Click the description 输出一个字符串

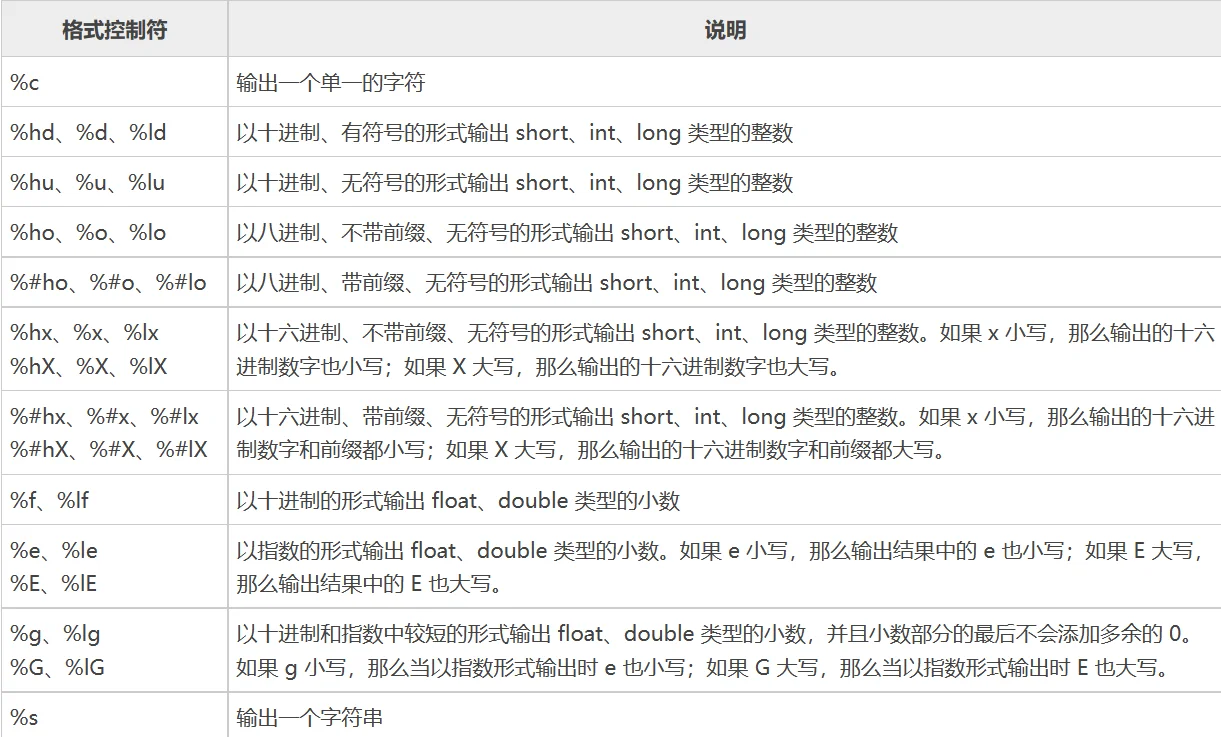(x=309, y=717)
